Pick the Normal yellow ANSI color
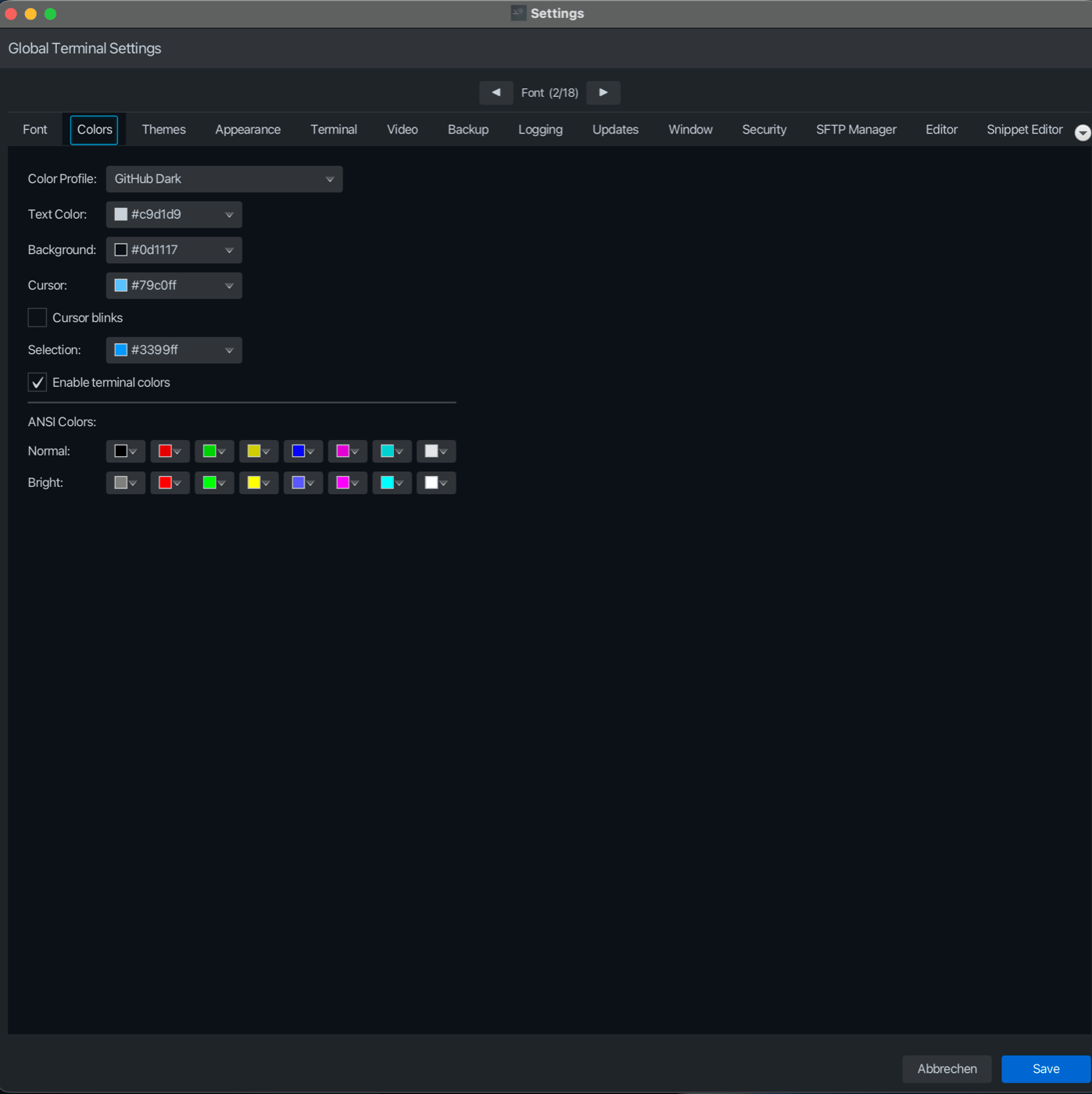The image size is (1092, 1094). pos(259,451)
